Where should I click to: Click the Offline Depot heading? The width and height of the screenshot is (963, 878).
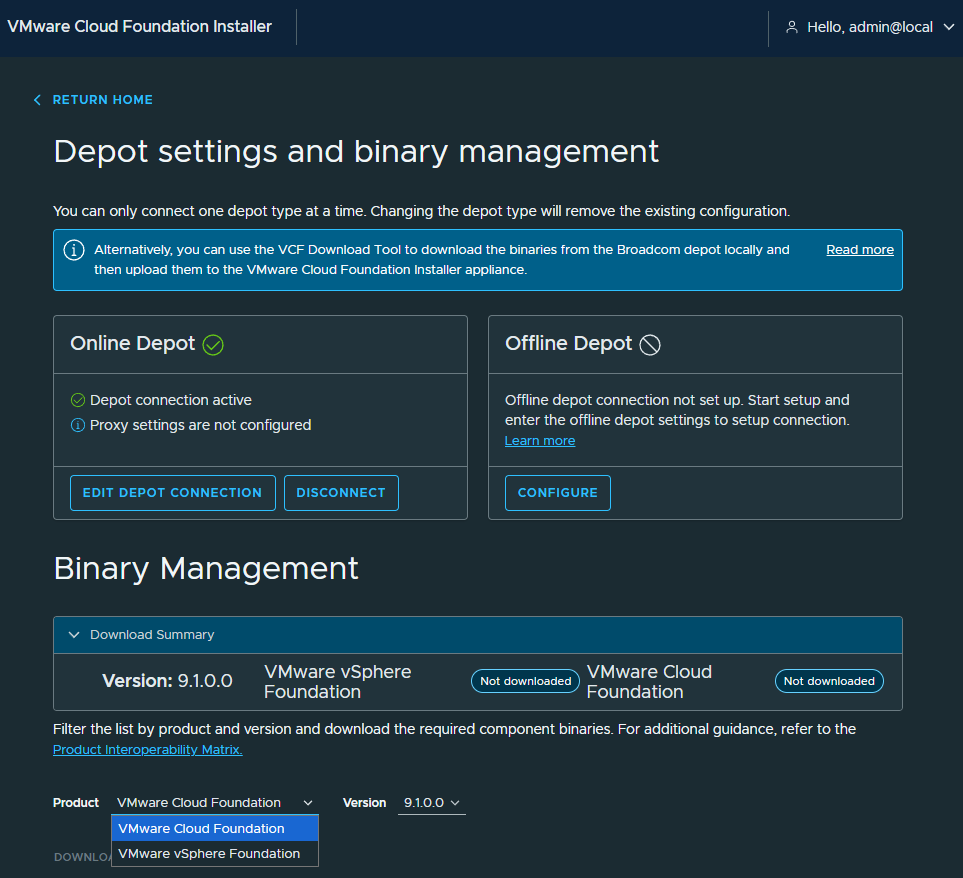click(568, 343)
